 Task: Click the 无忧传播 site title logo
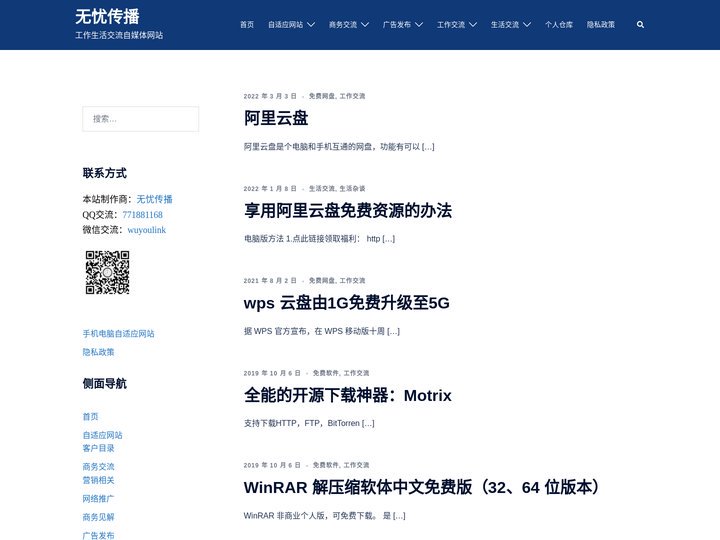(x=107, y=17)
